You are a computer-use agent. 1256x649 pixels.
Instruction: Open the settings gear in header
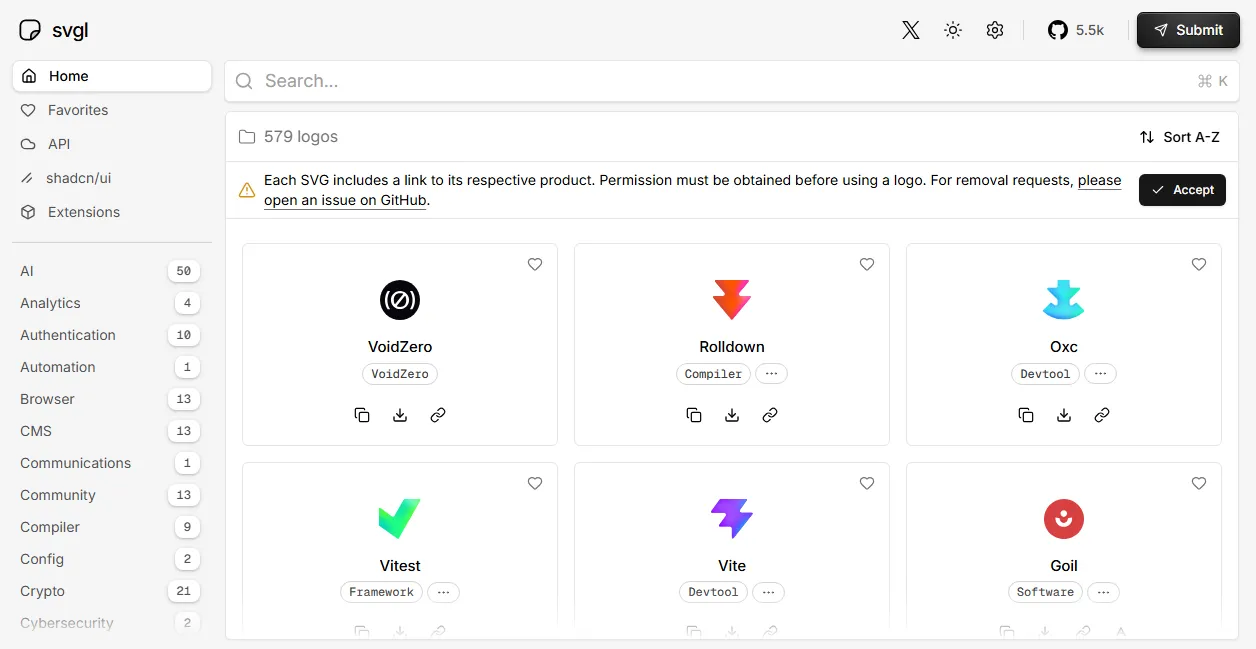coord(994,30)
